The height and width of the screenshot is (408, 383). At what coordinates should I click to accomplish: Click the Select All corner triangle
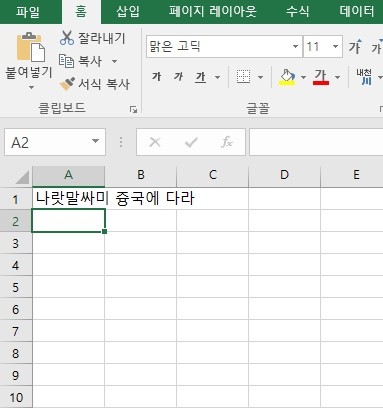pos(22,177)
